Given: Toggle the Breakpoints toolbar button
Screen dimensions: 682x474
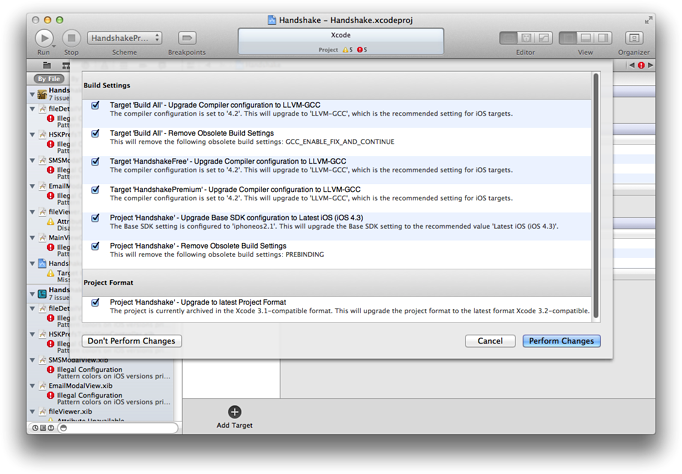Looking at the screenshot, I should (187, 38).
